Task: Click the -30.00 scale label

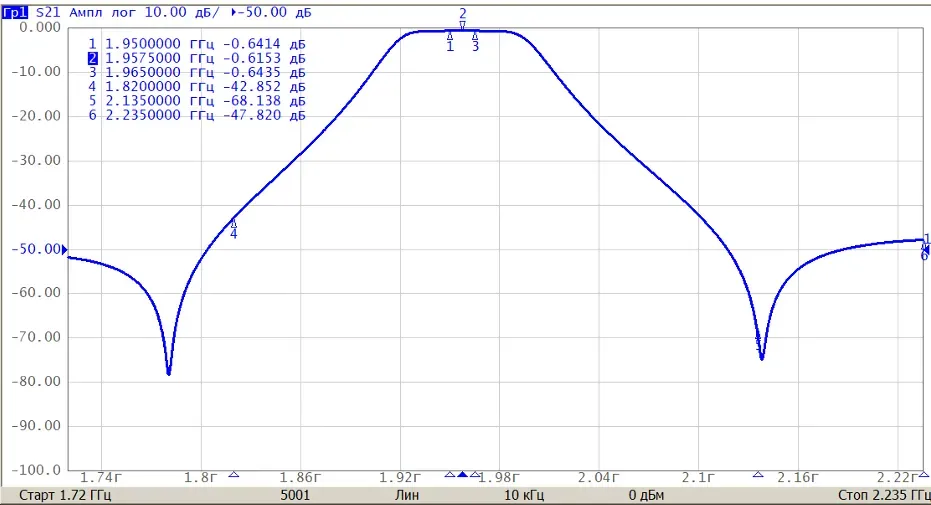Action: [37, 160]
